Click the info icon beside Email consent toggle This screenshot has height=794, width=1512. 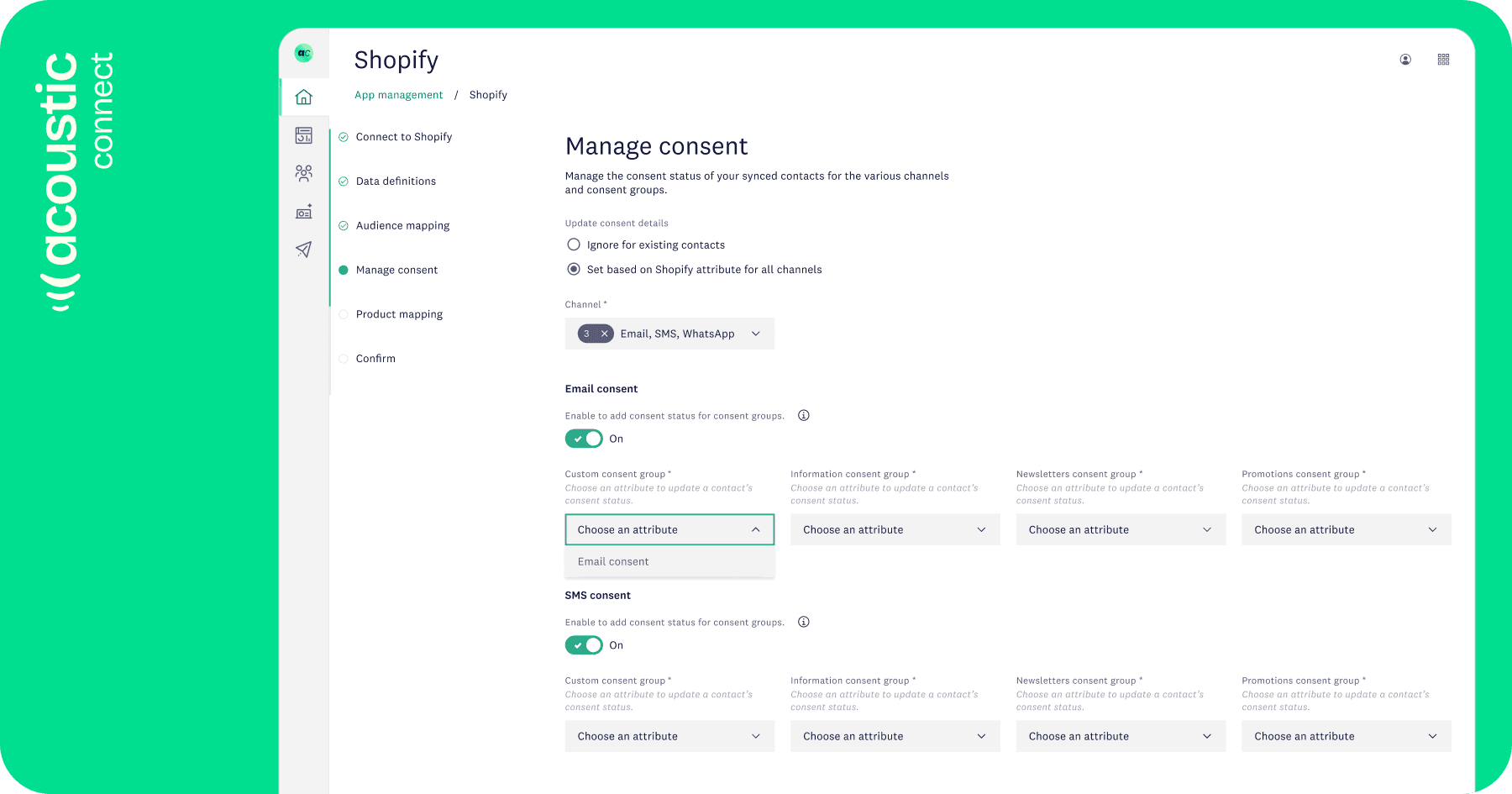click(x=803, y=415)
